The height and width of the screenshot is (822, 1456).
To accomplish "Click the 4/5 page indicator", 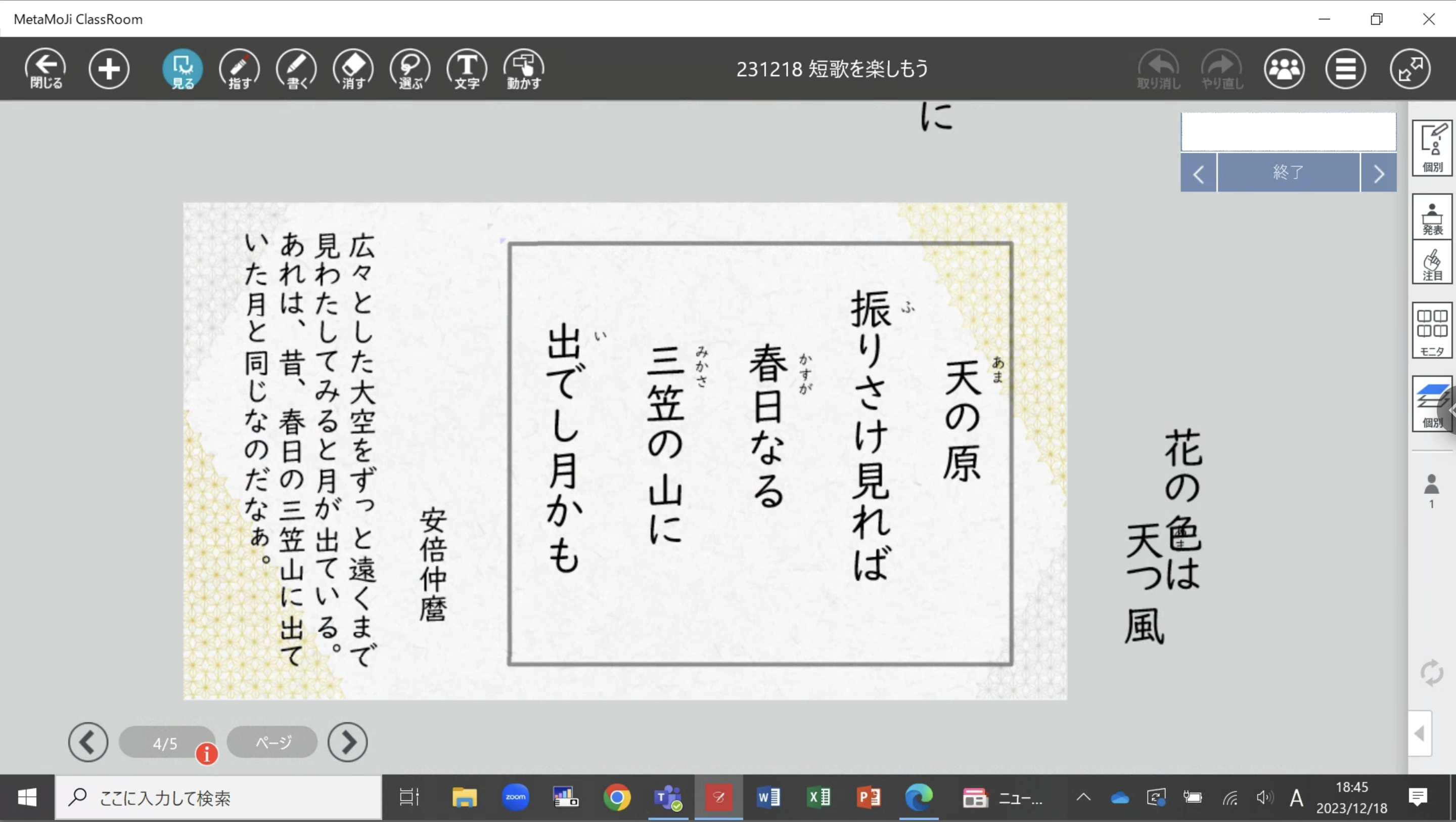I will click(x=165, y=743).
